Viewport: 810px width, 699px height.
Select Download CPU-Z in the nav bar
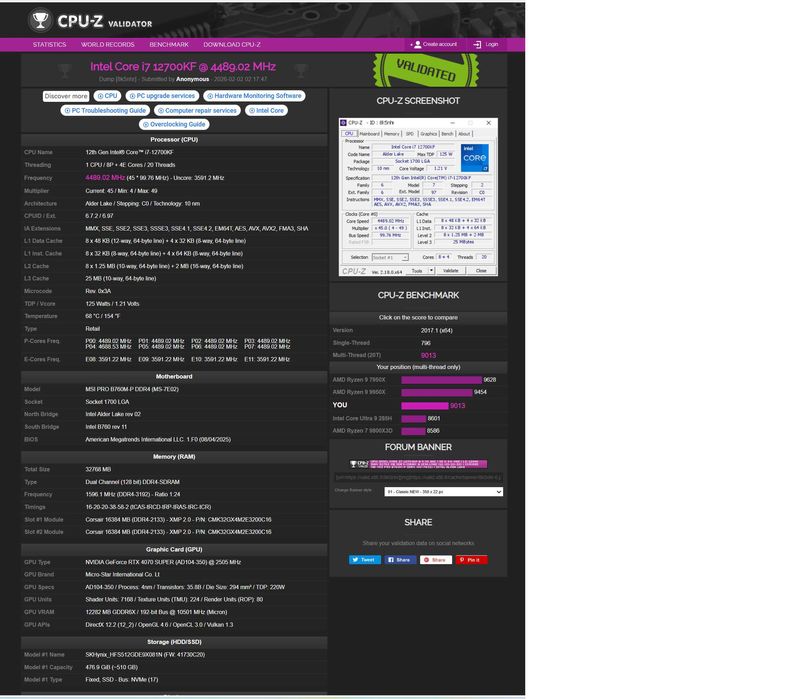point(232,44)
